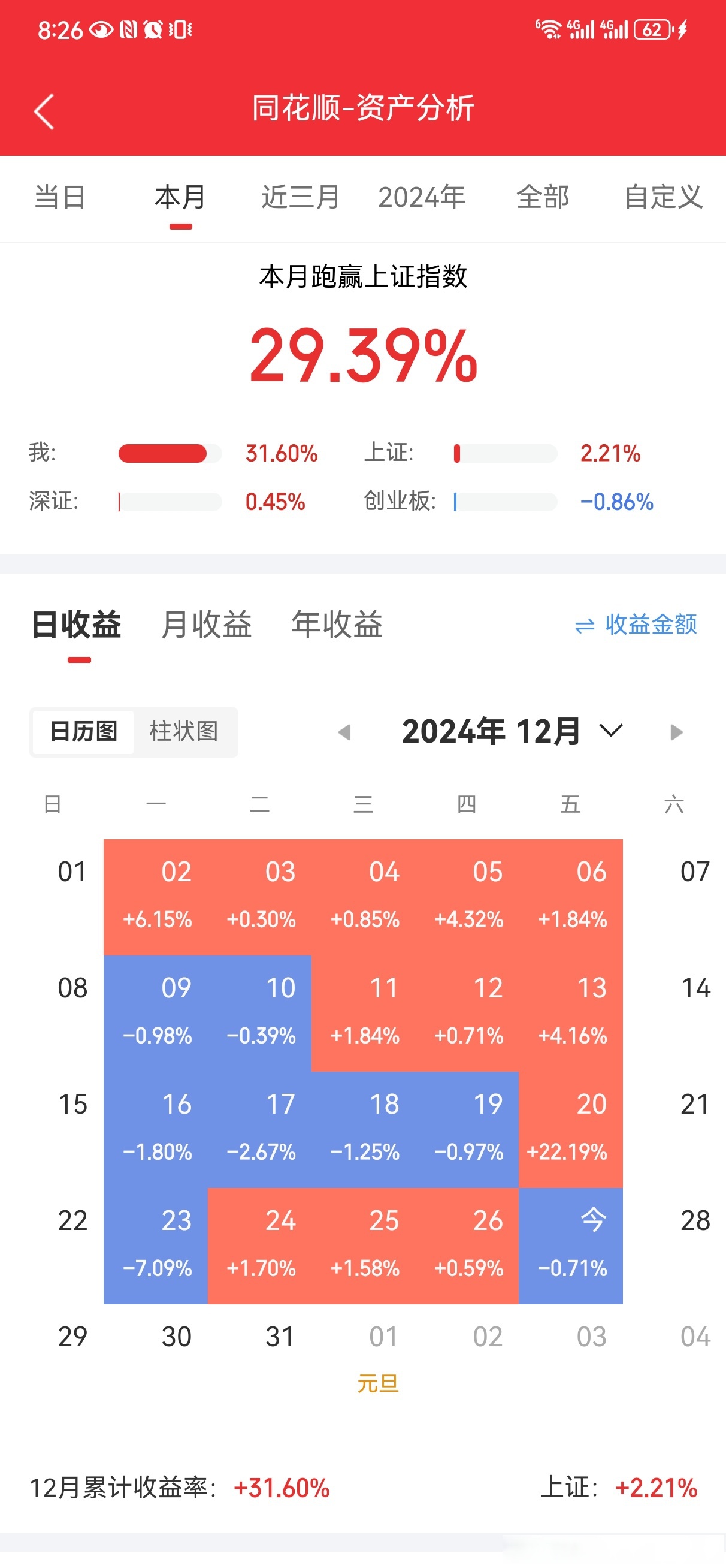The image size is (726, 1568).
Task: Tap the 本月跑赢上证指数 heading
Action: pos(364,276)
